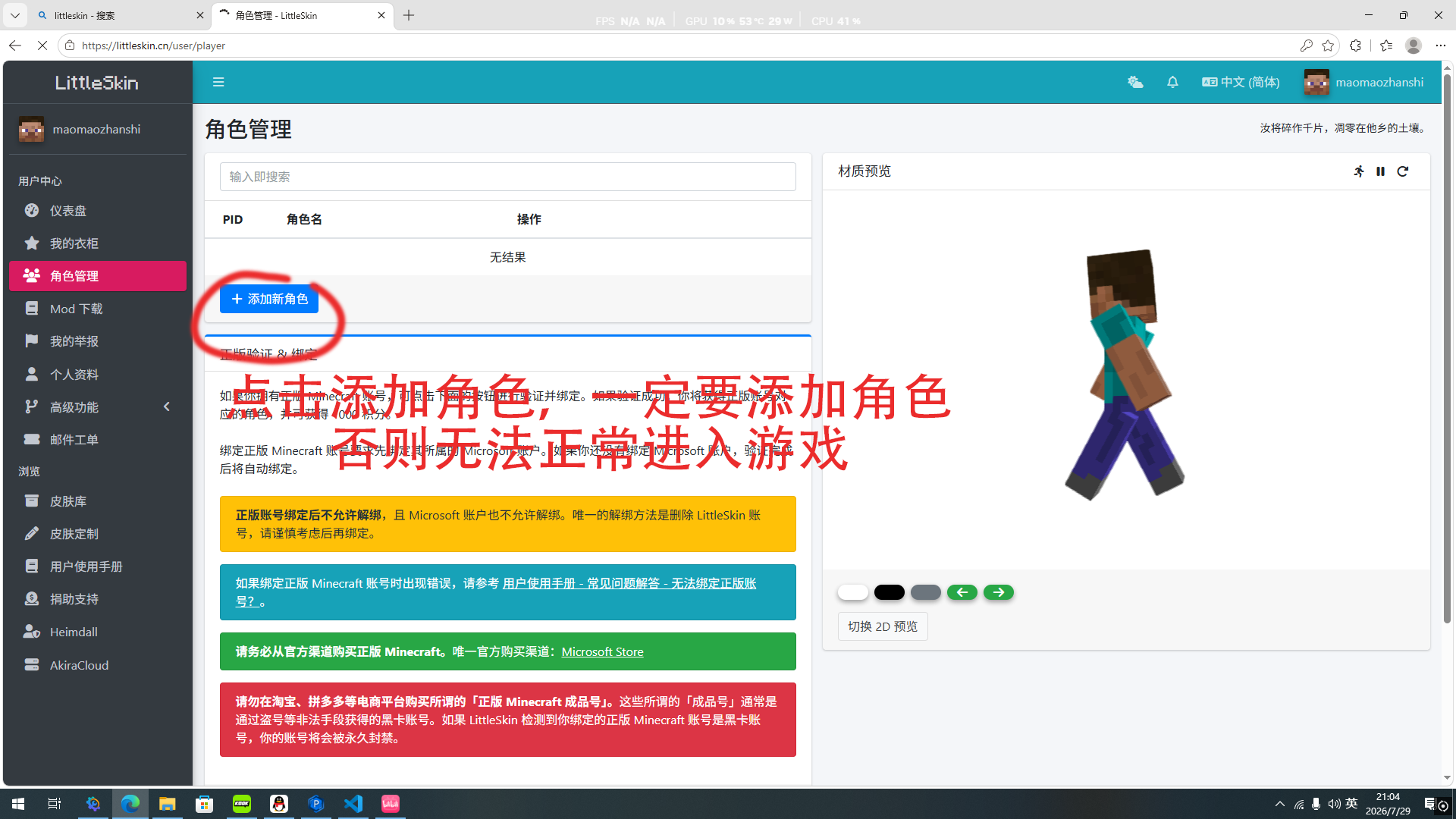
Task: Select black preview background swatch
Action: pos(890,592)
